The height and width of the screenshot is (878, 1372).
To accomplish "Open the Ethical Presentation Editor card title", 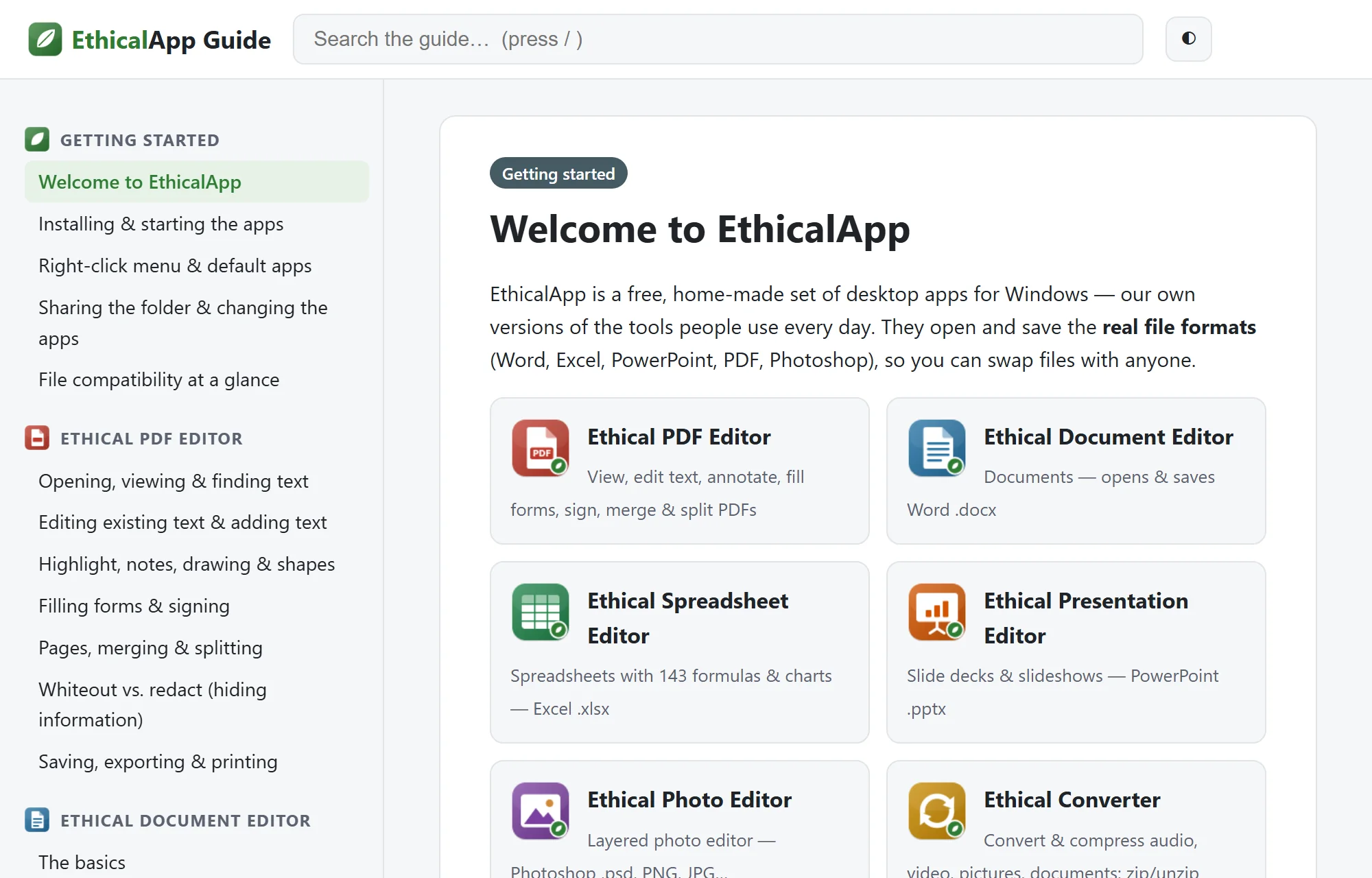I will click(x=1086, y=618).
